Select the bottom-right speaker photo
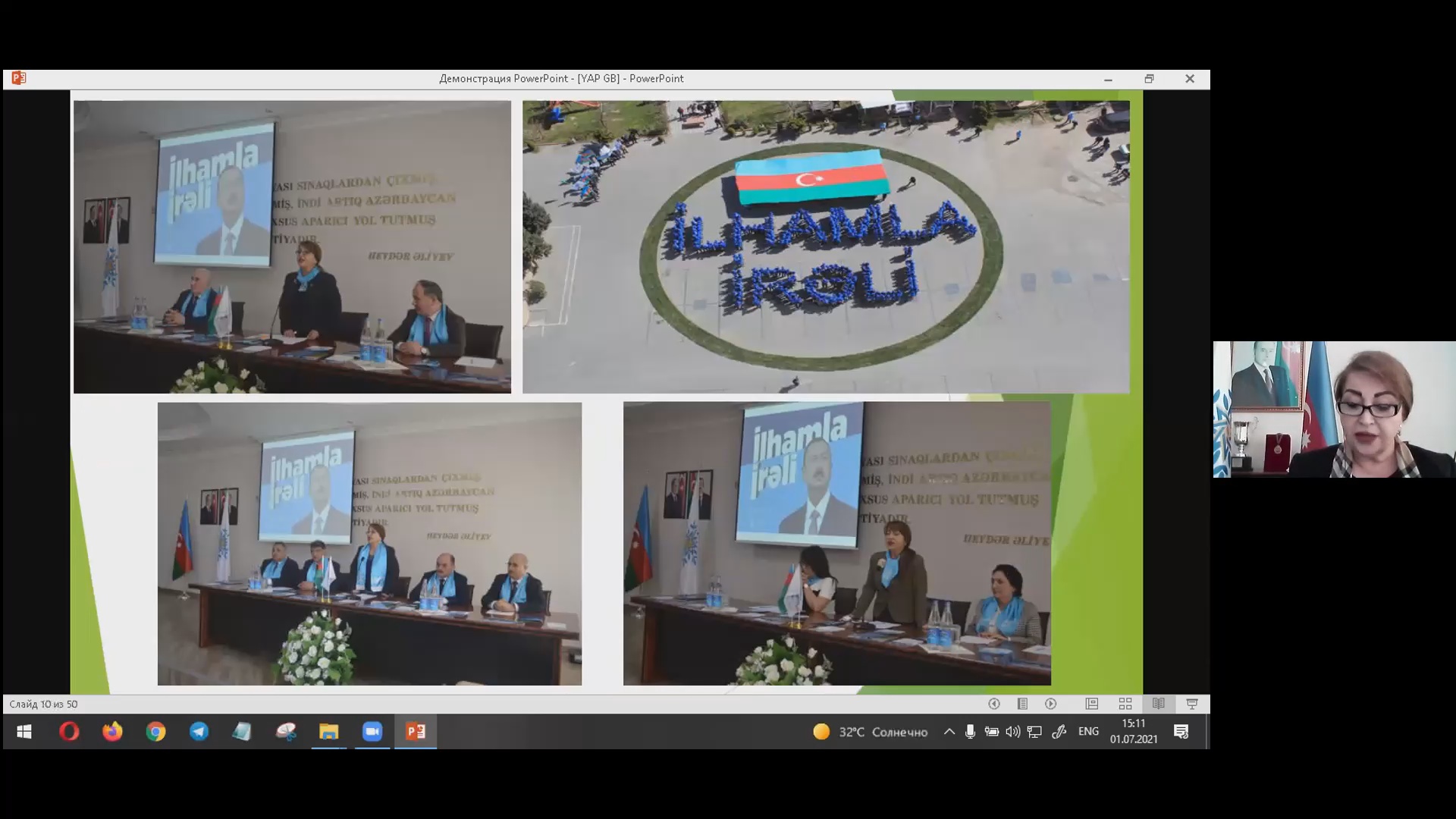1456x819 pixels. [837, 544]
